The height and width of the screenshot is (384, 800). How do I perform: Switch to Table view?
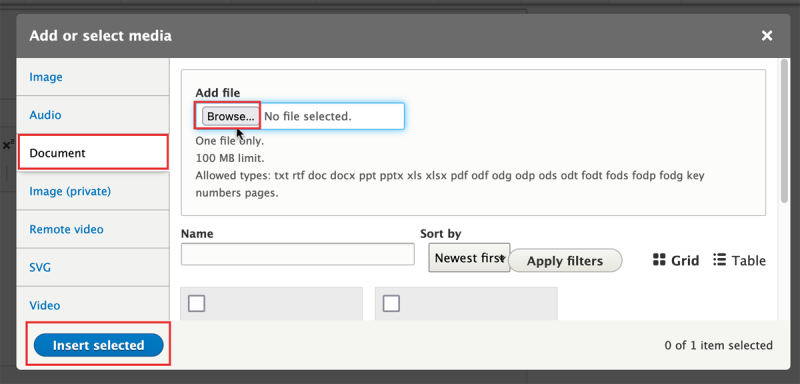pos(739,260)
